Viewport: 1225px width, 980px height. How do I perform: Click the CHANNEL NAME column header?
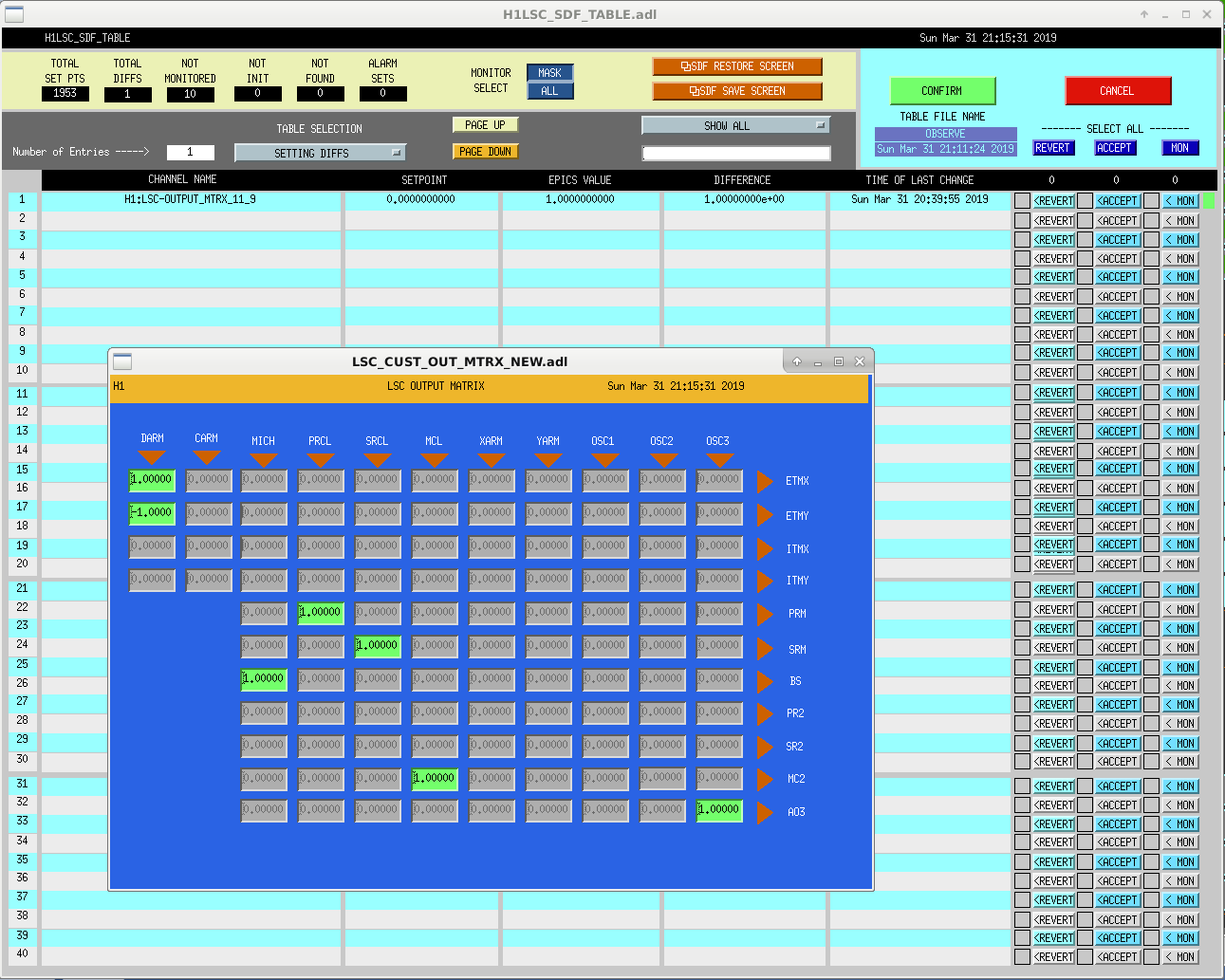(x=182, y=180)
